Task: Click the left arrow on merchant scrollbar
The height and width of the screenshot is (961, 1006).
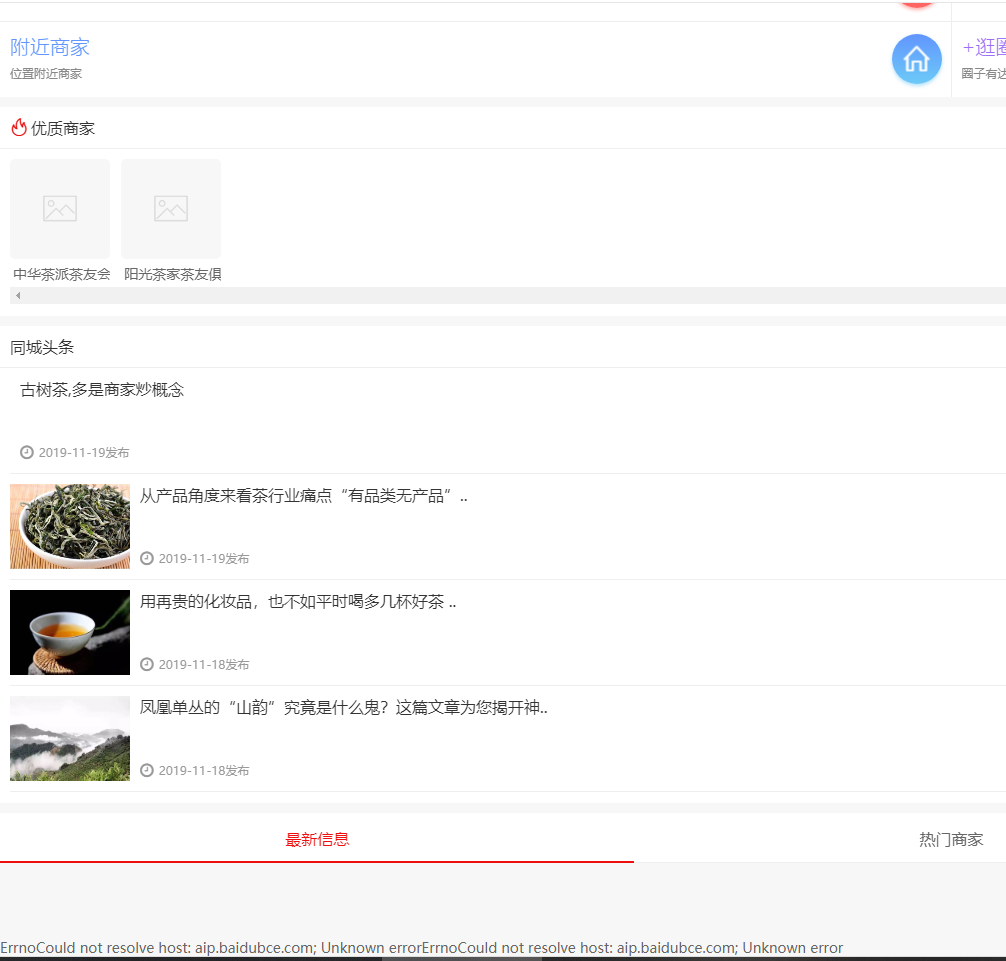Action: pos(18,295)
